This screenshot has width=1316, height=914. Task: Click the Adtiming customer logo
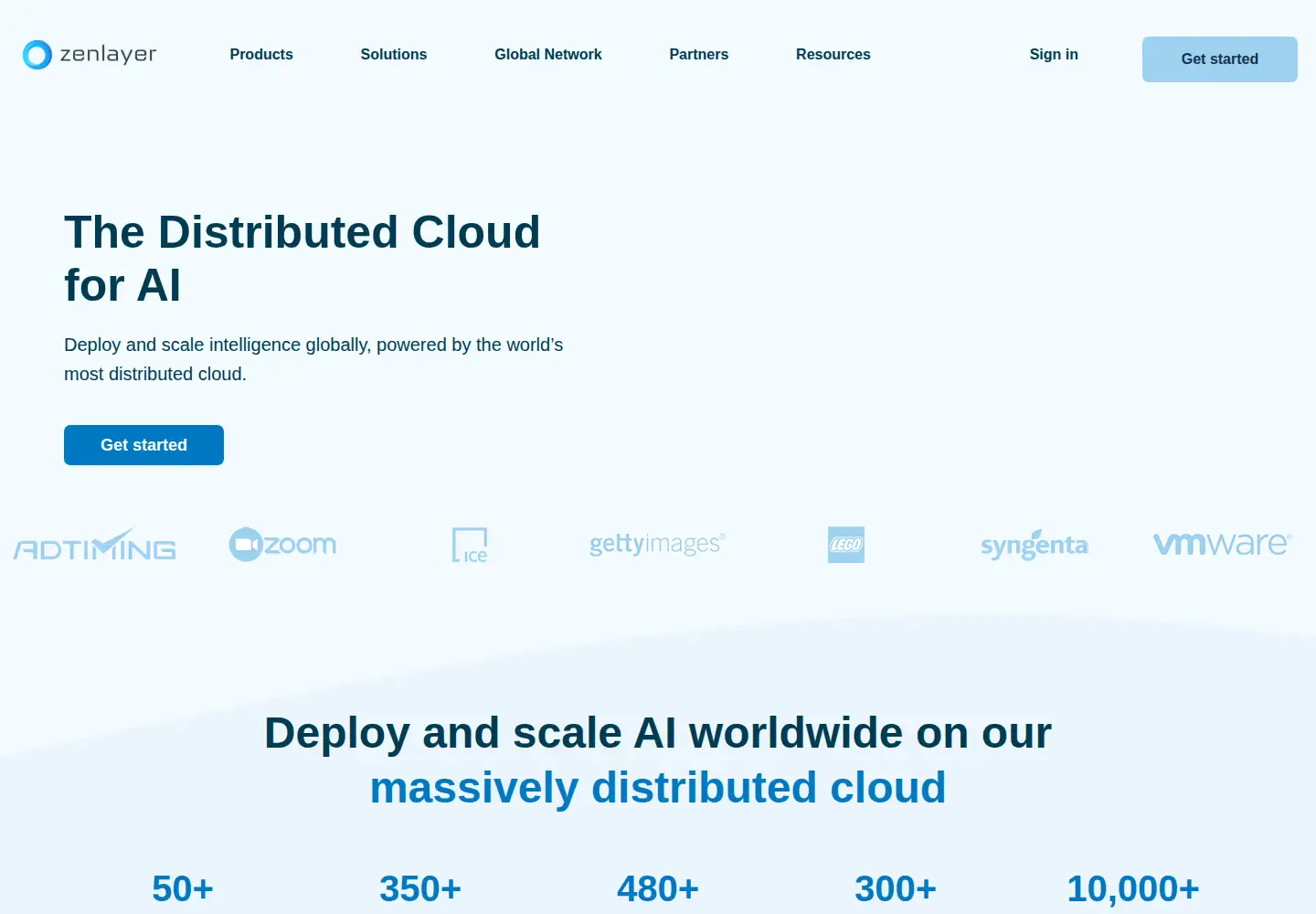94,545
